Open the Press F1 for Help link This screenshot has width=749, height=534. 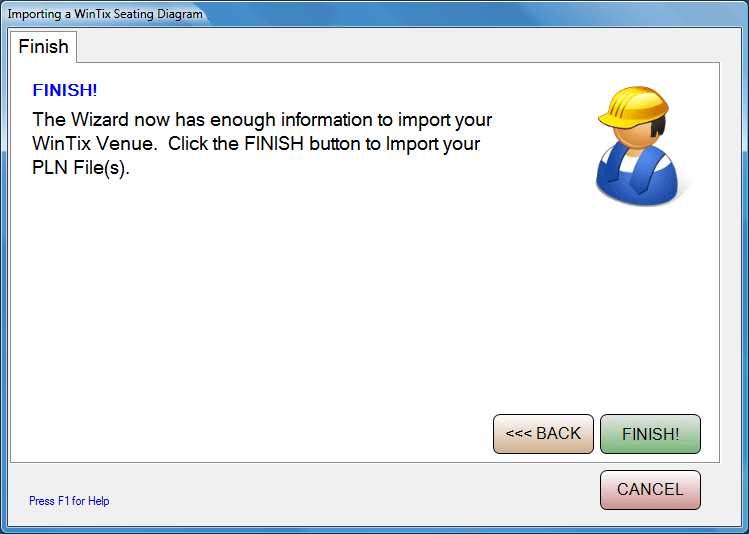(x=69, y=501)
